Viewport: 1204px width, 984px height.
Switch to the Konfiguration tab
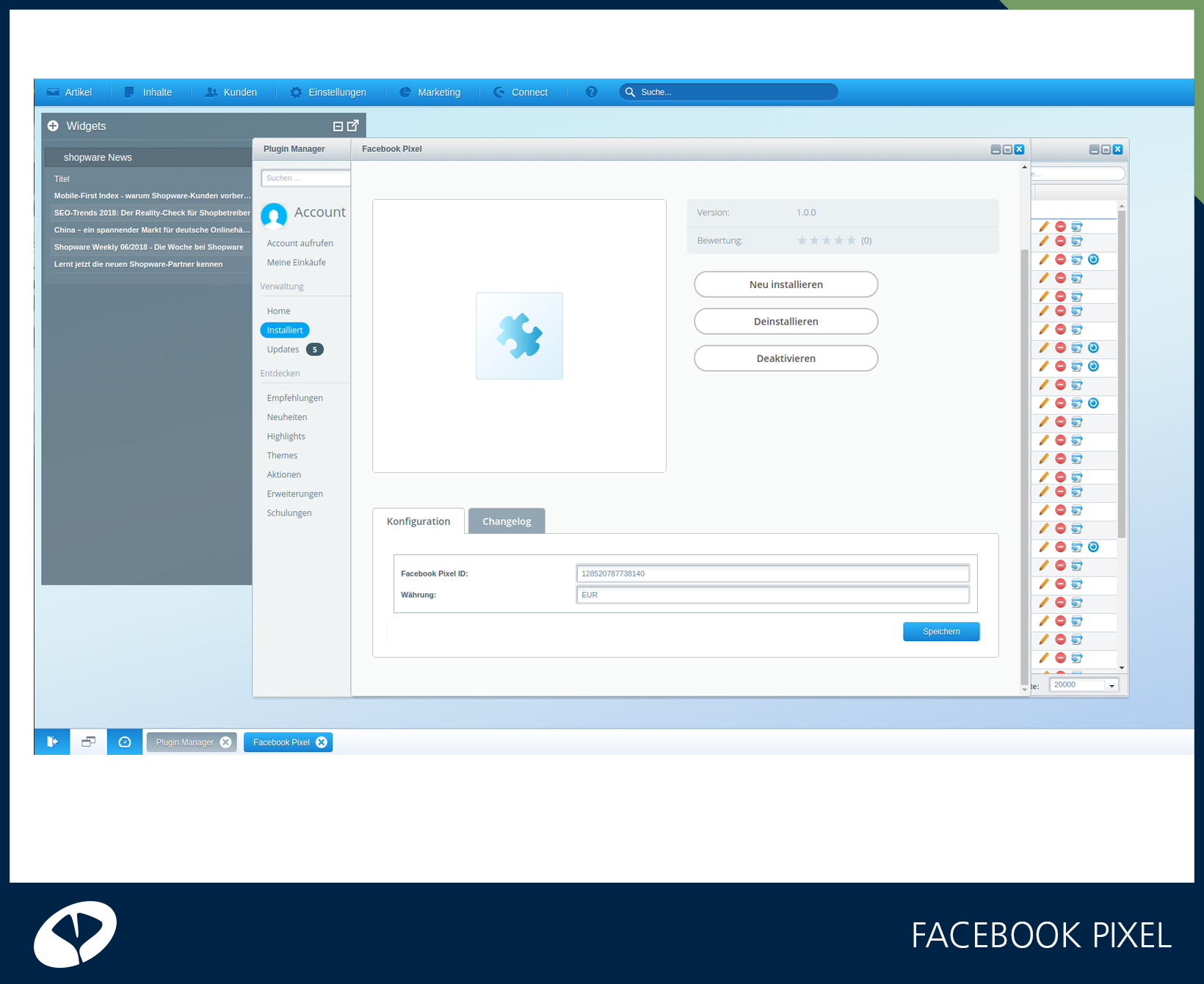(418, 521)
